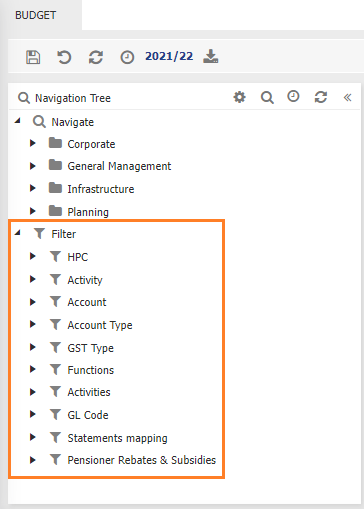This screenshot has height=509, width=364.
Task: Click the General Management folder icon
Action: click(55, 165)
